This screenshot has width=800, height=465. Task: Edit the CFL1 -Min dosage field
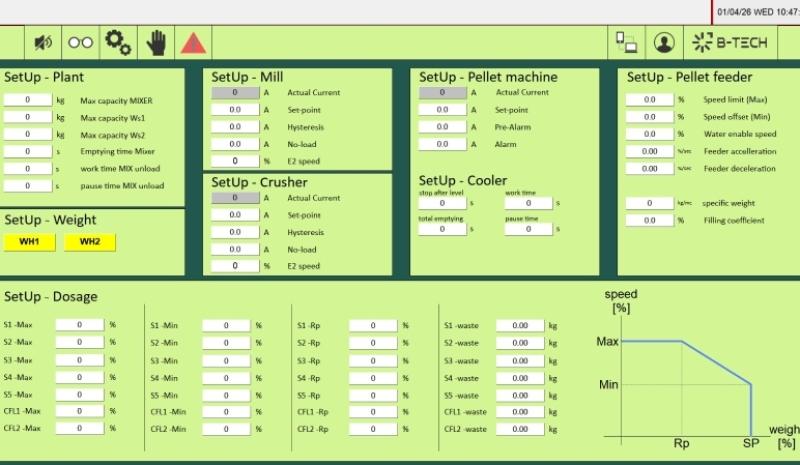[226, 411]
